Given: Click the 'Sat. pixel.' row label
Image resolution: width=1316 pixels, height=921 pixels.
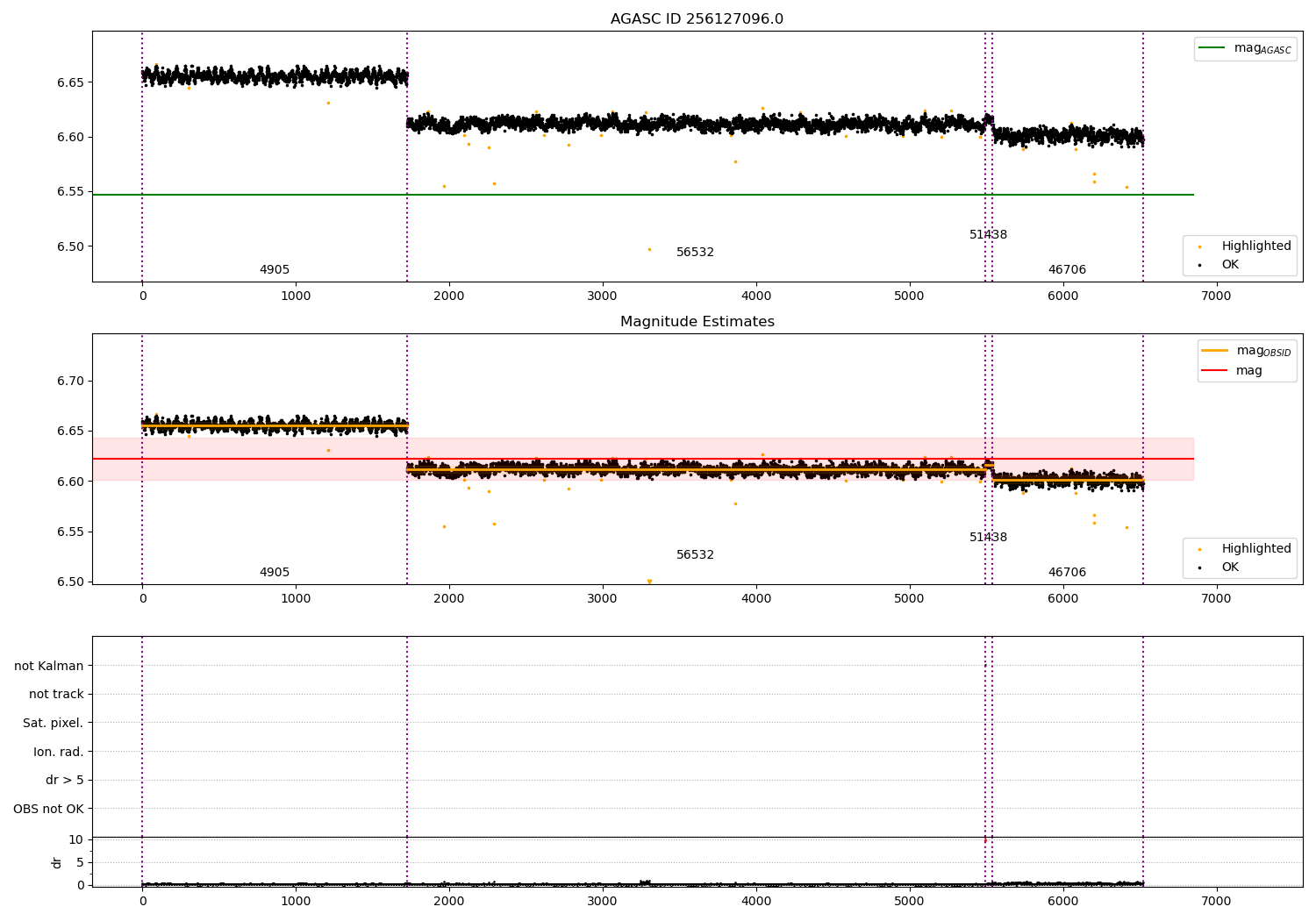Looking at the screenshot, I should pos(54,724).
